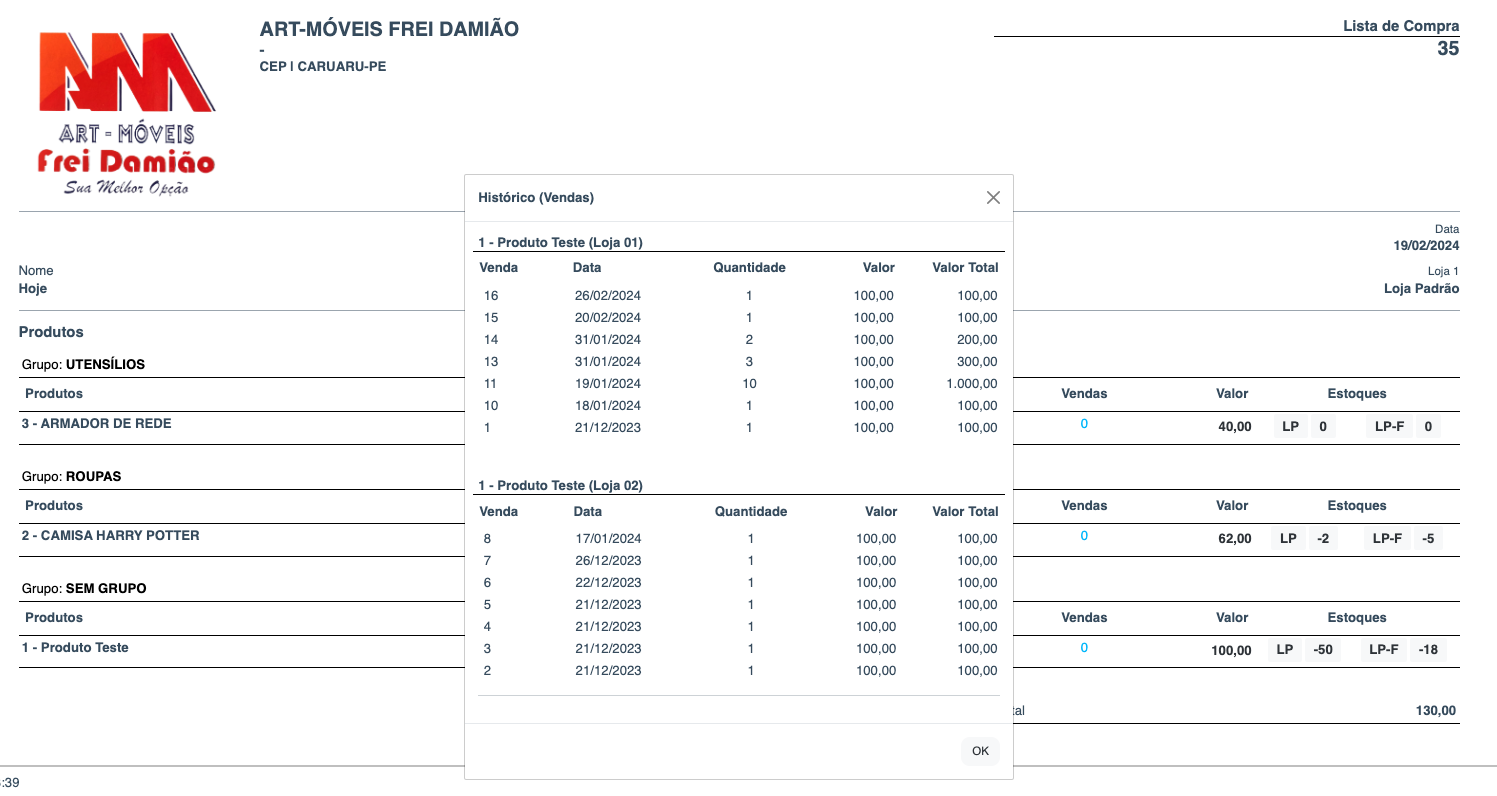Click the Valor Total header in Loja 02 table

click(x=965, y=512)
